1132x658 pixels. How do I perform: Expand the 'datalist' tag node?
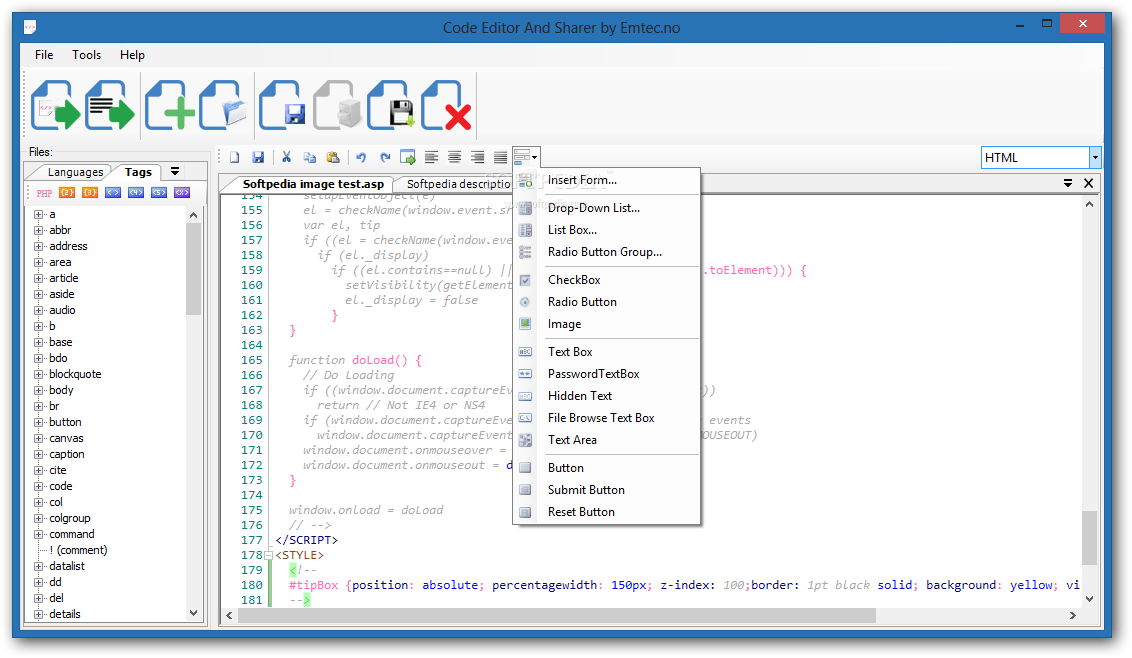[39, 566]
